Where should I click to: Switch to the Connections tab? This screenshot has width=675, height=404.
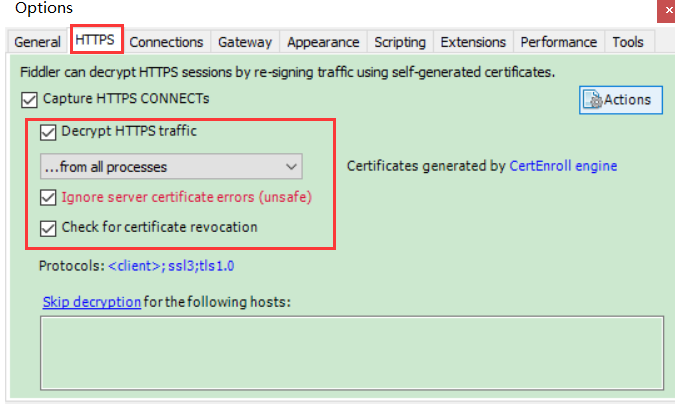[166, 42]
